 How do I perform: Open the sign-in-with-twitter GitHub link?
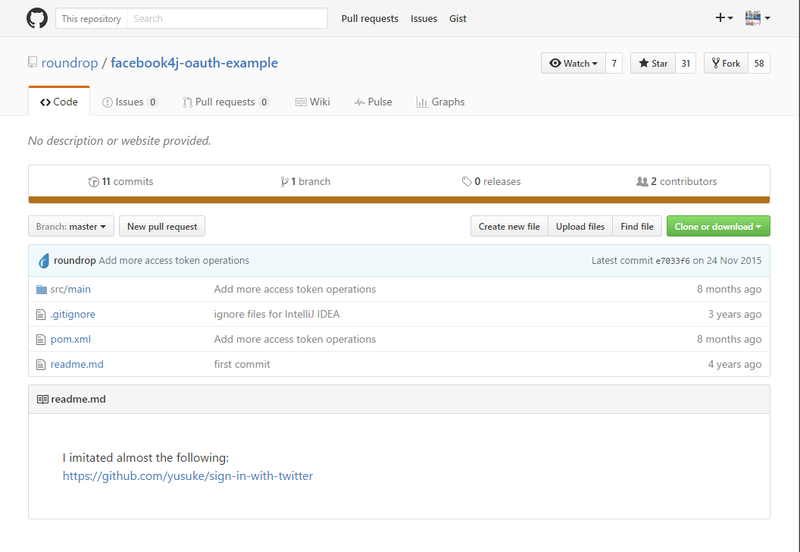coord(188,476)
